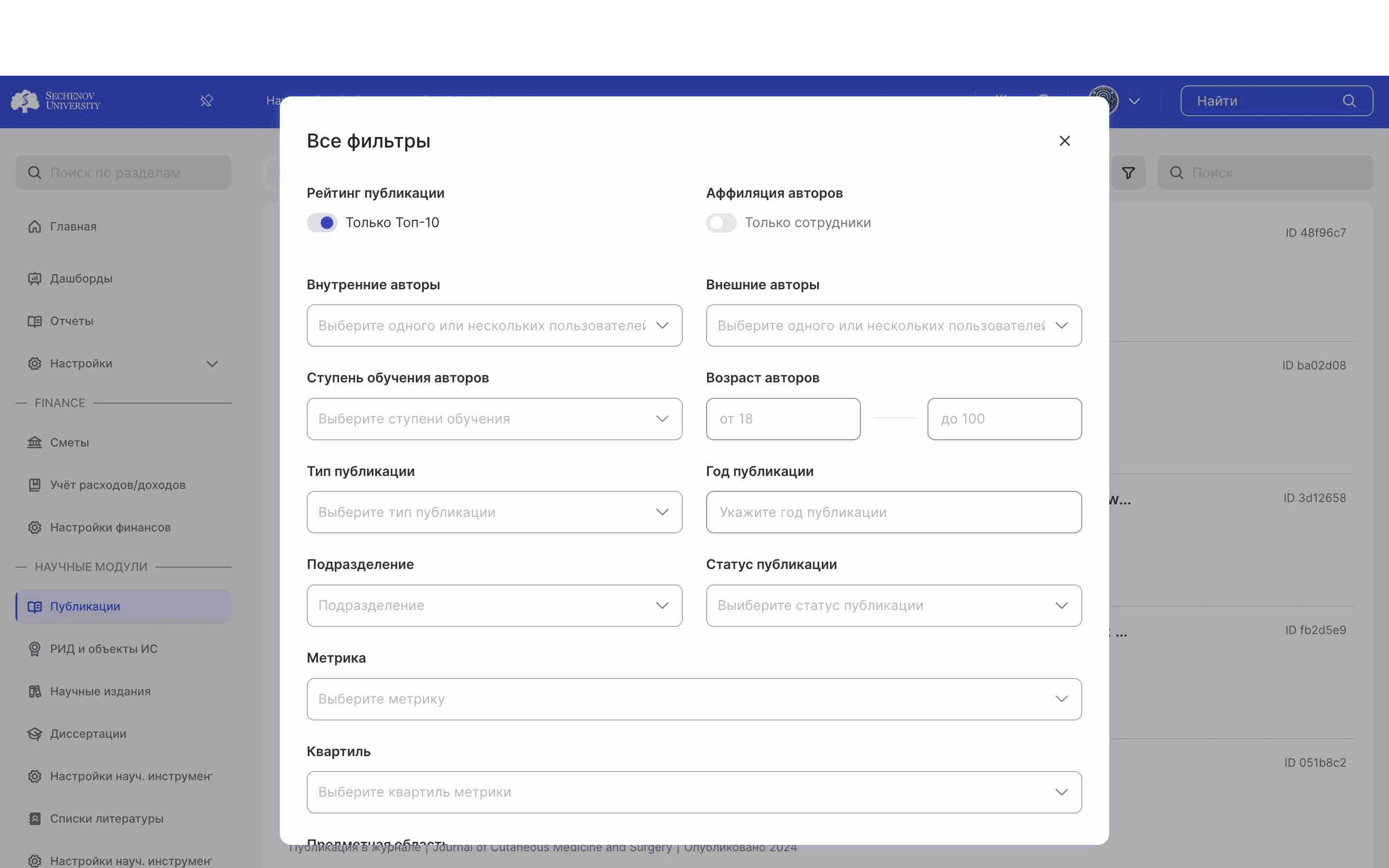This screenshot has height=868, width=1389.
Task: Focus the Поиск по разделам sidebar search
Action: point(123,173)
